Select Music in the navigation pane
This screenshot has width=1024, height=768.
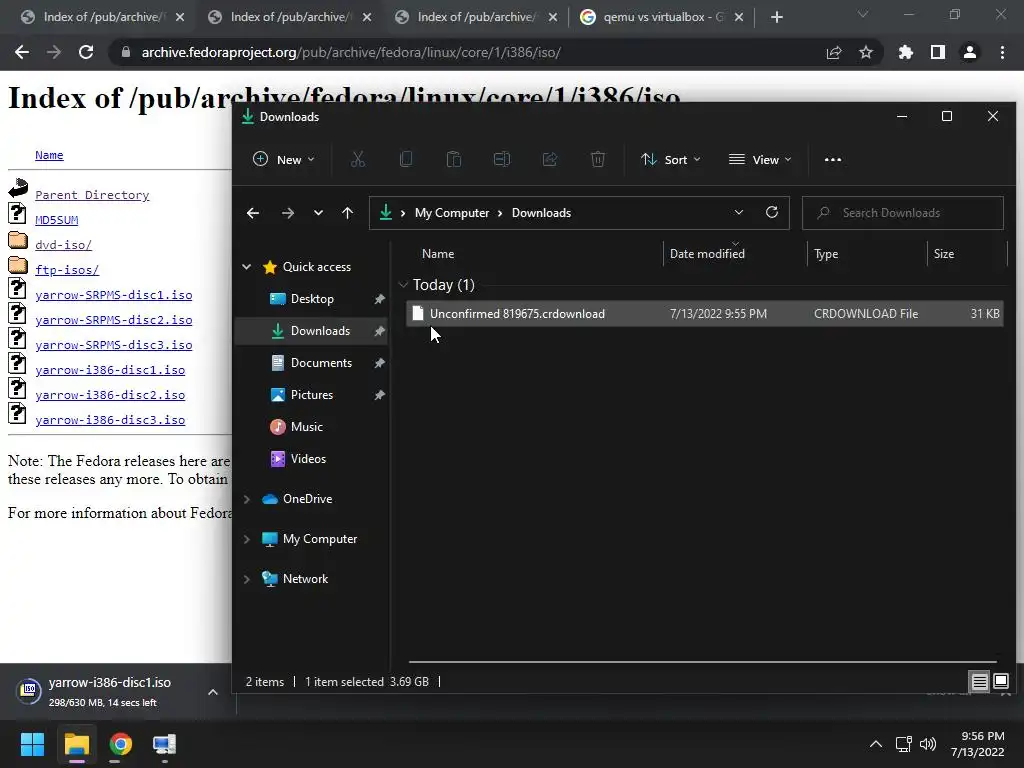pyautogui.click(x=306, y=426)
